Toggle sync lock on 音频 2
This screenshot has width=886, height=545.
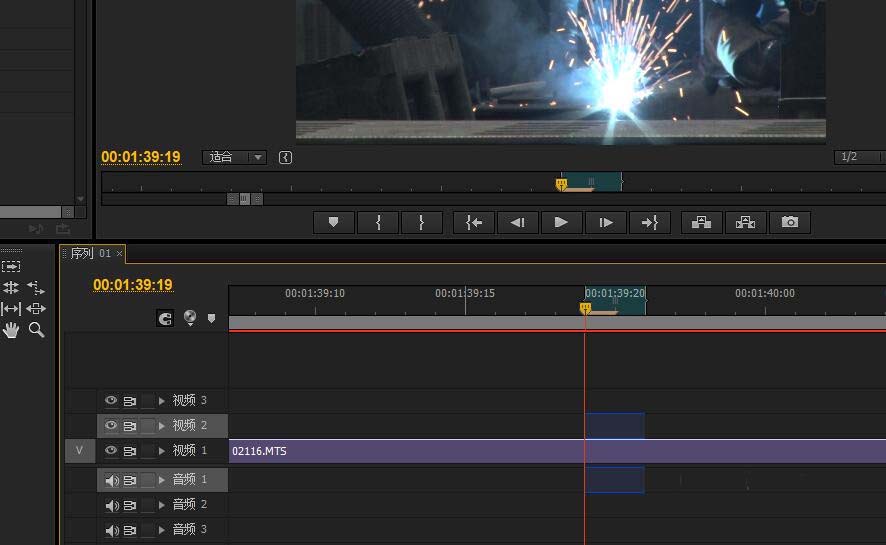tap(130, 505)
